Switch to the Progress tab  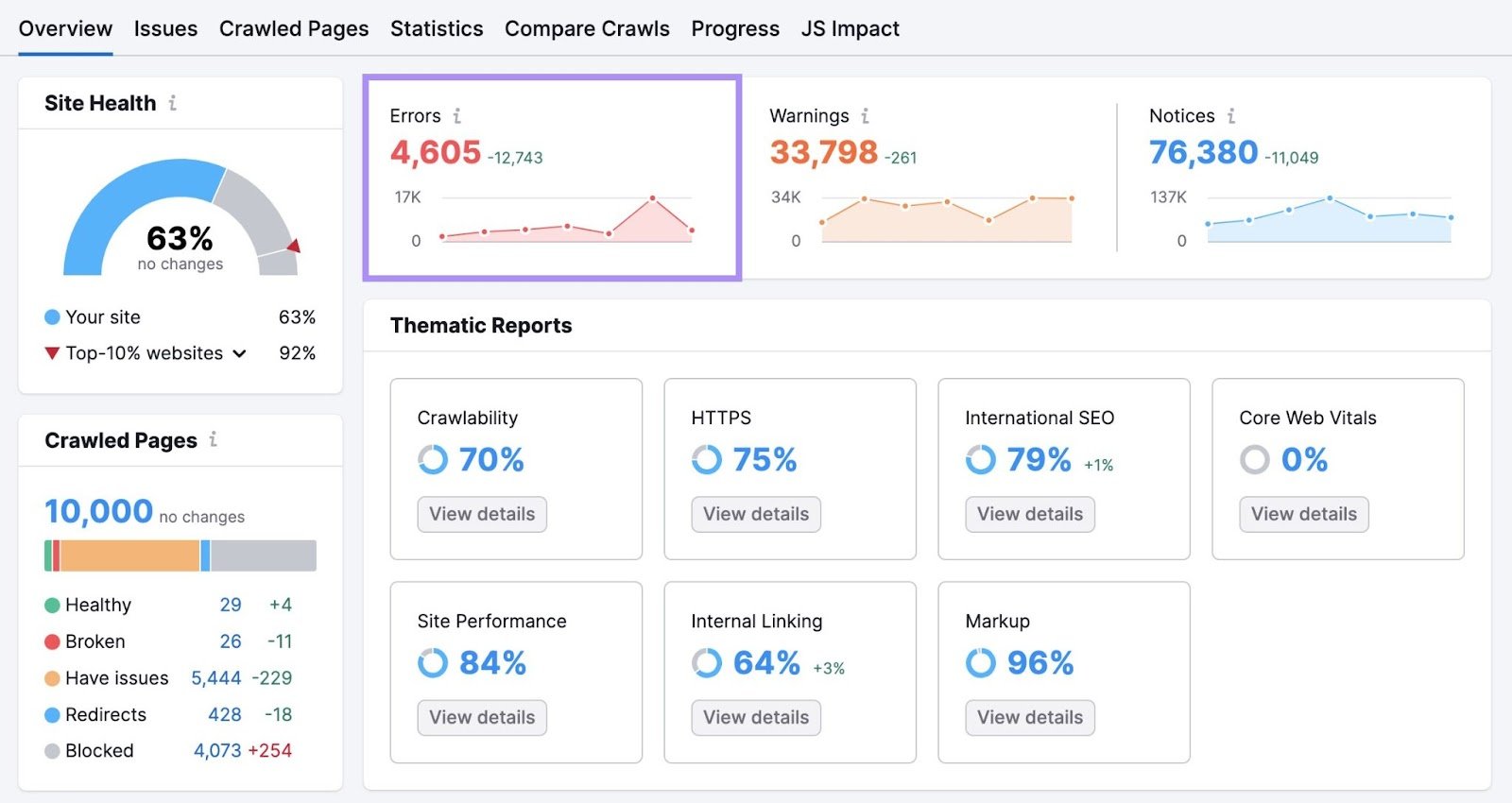coord(735,28)
